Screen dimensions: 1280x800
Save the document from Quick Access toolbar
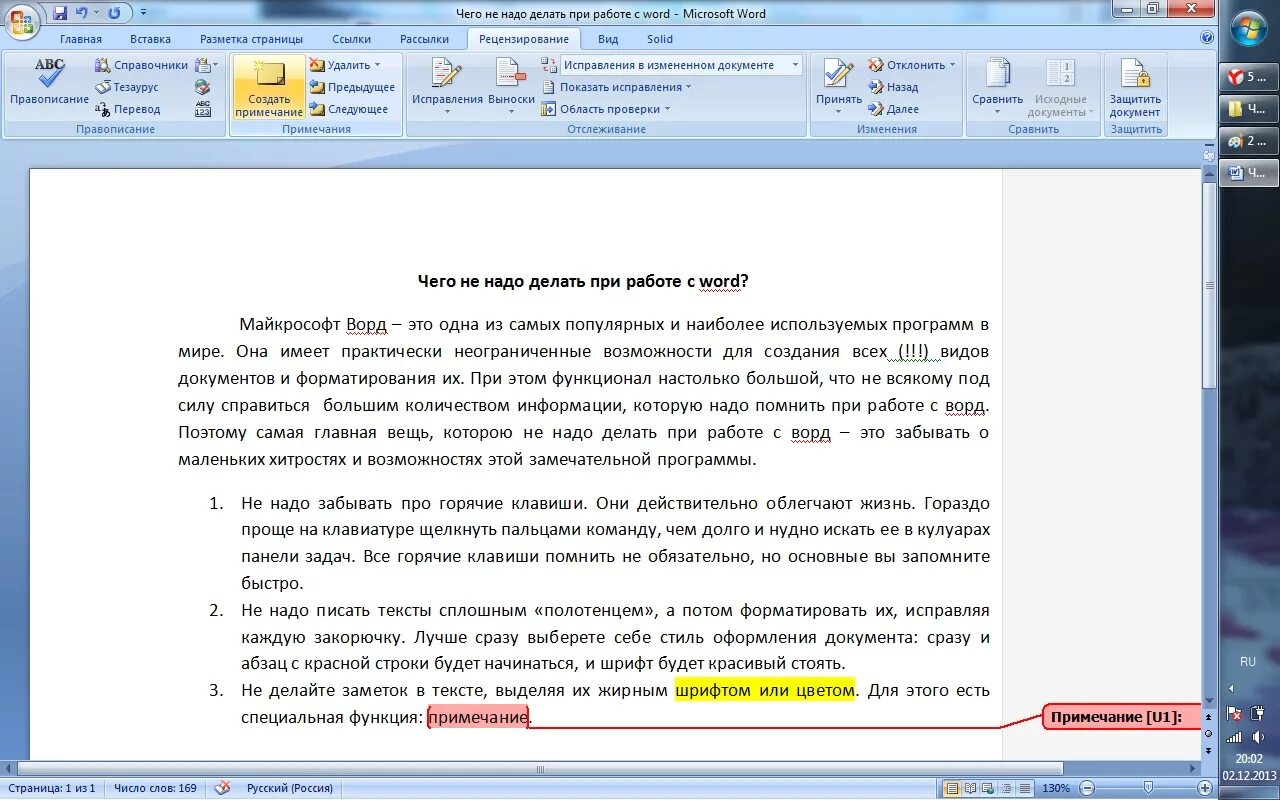pos(60,13)
